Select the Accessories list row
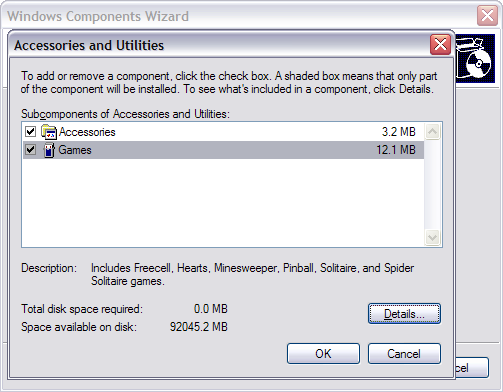Image resolution: width=503 pixels, height=392 pixels. (x=223, y=132)
